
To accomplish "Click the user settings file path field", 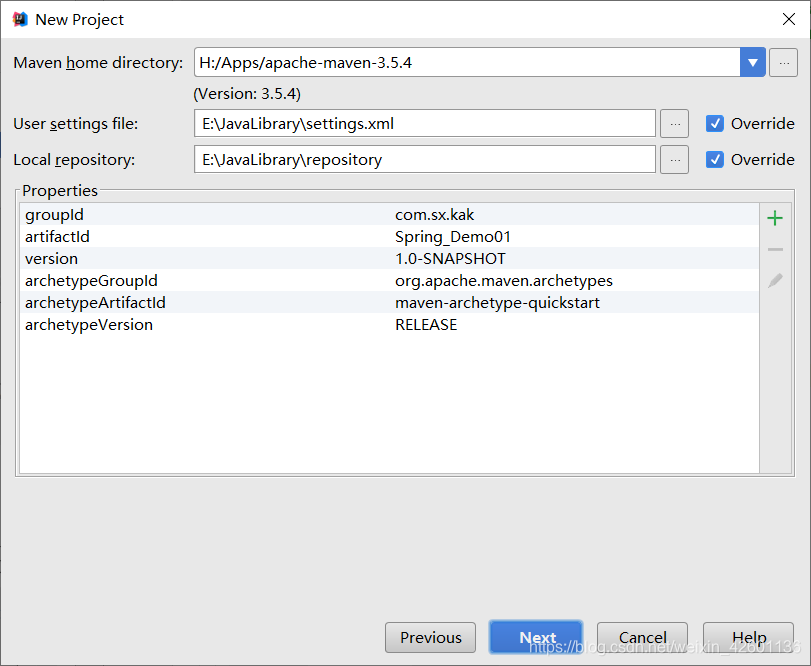I will pos(425,124).
